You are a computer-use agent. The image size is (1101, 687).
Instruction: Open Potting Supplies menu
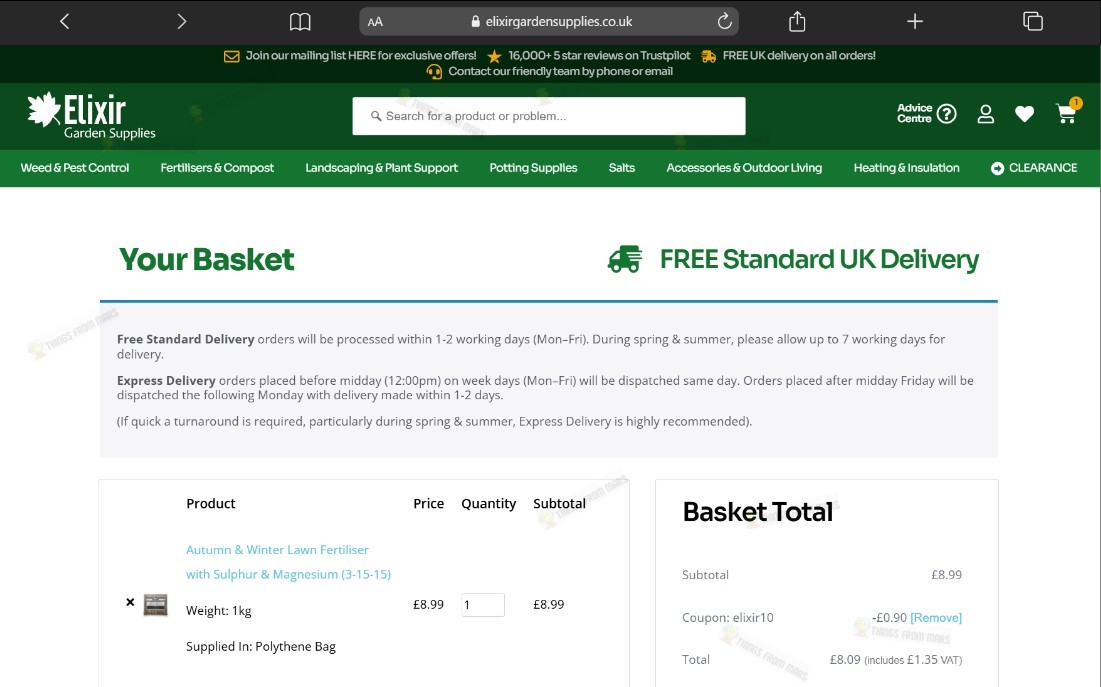point(533,168)
